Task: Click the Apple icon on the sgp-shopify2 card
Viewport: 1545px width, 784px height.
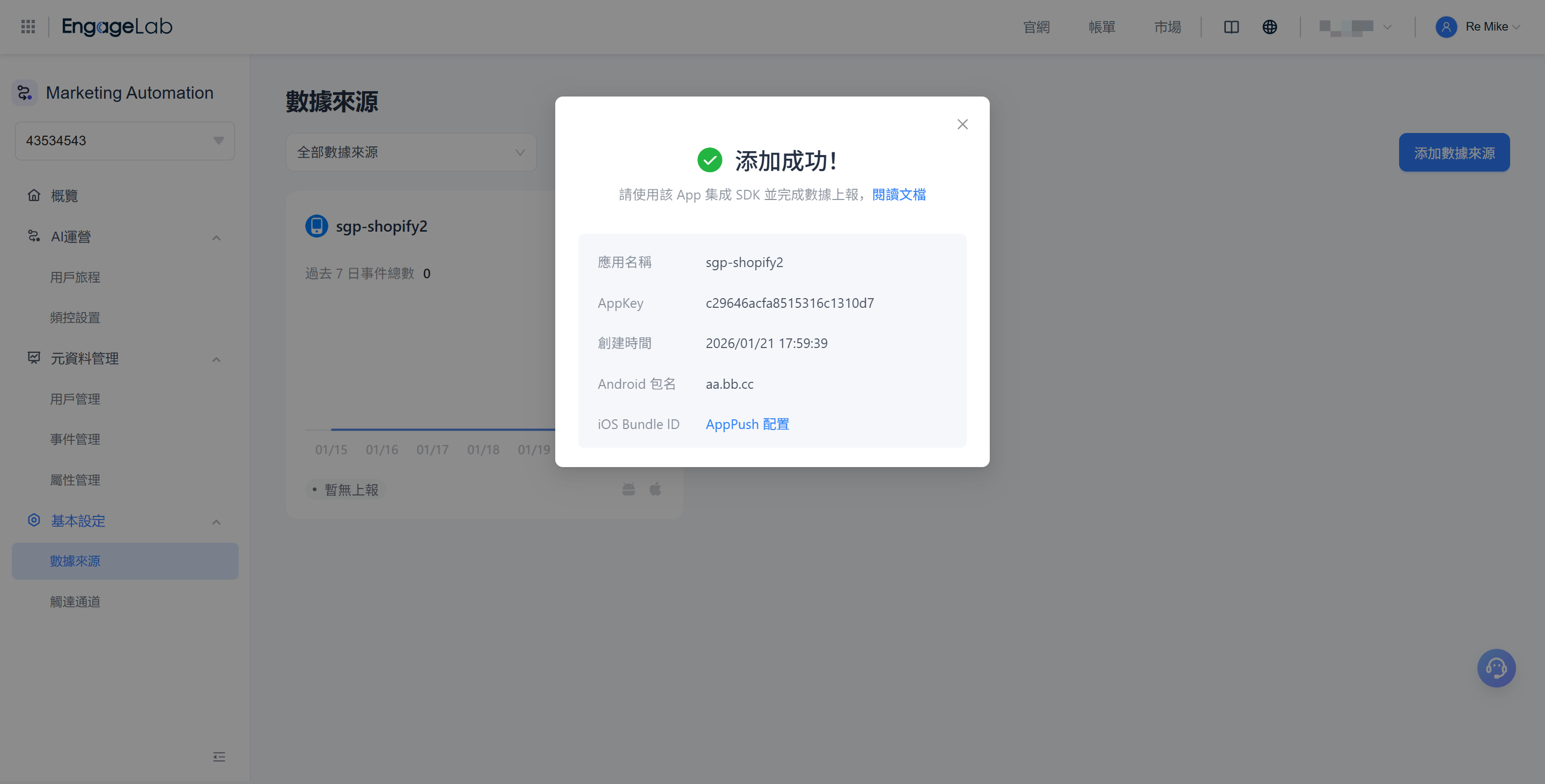Action: 655,489
